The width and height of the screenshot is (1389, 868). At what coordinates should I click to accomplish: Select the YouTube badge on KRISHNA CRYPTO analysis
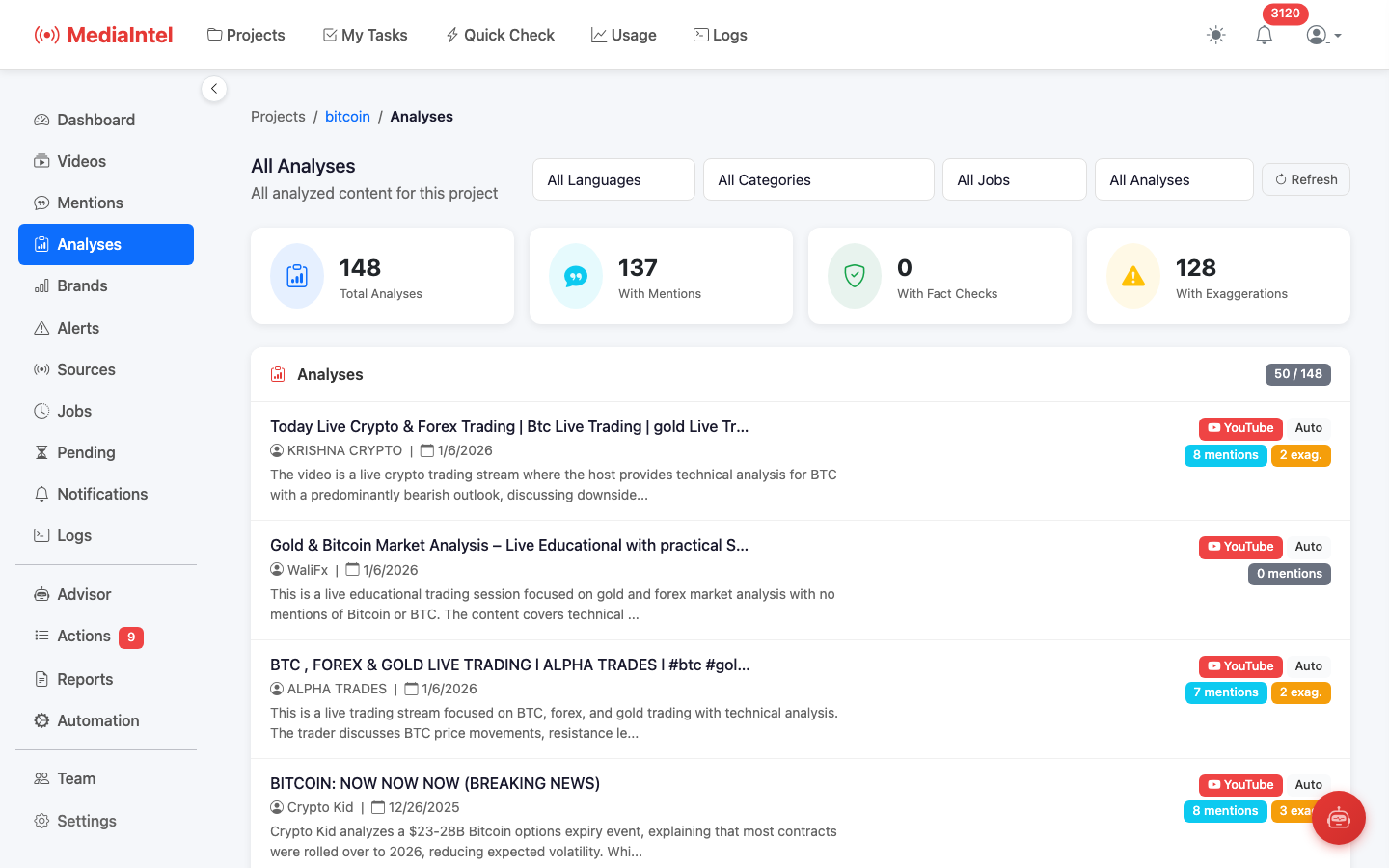1240,428
